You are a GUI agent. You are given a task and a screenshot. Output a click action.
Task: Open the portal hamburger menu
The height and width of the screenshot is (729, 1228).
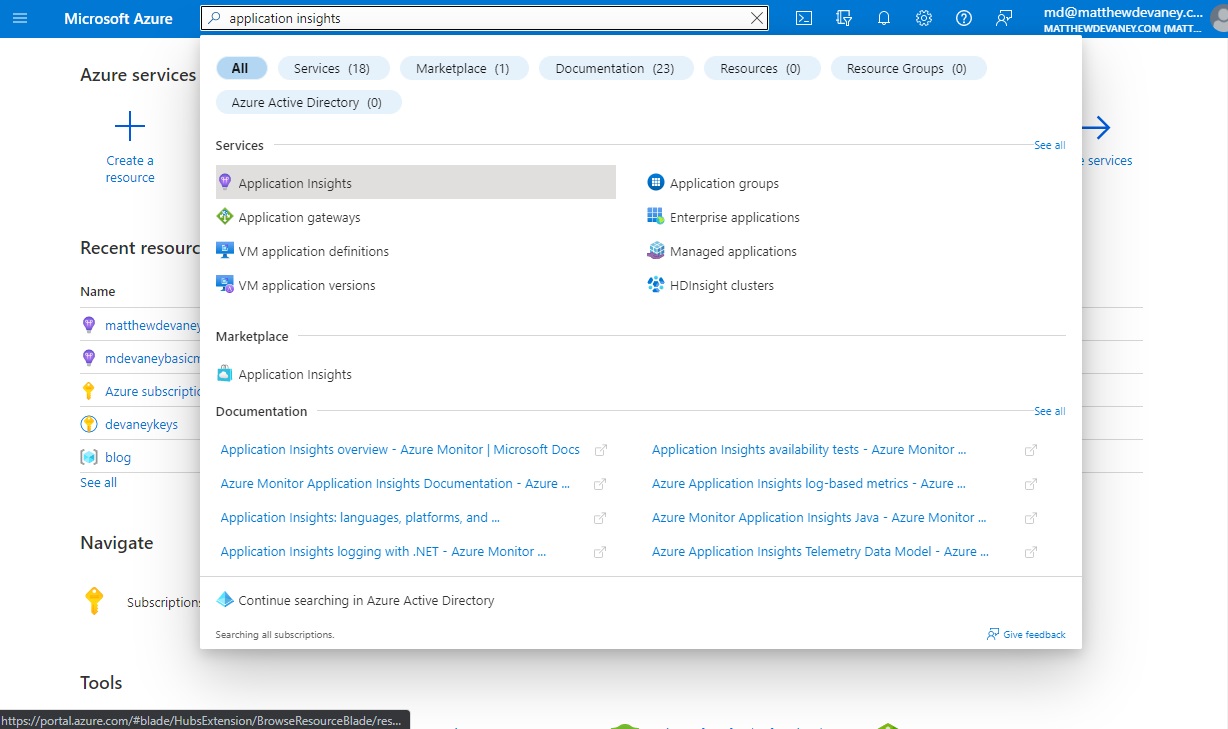20,18
